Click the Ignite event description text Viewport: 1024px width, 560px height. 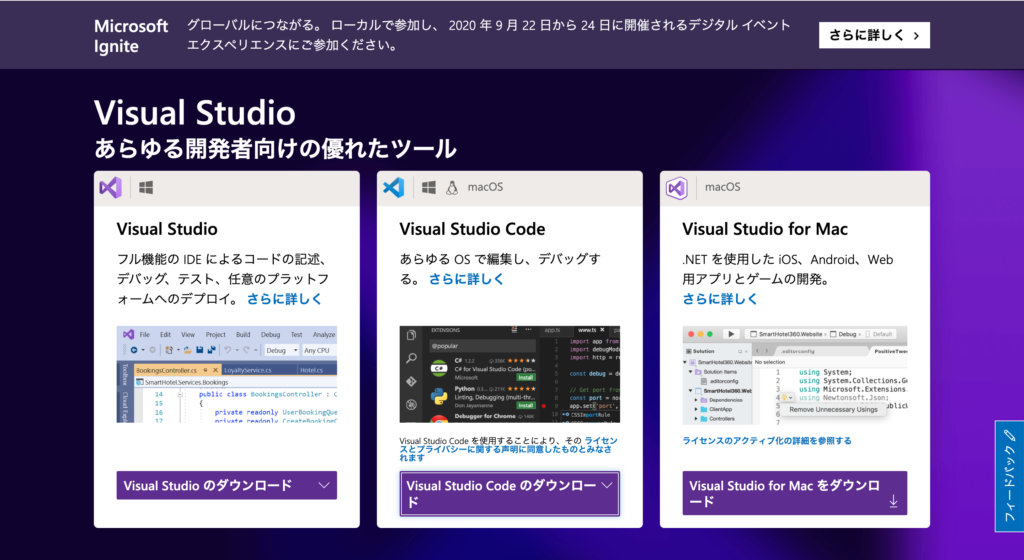(x=488, y=35)
